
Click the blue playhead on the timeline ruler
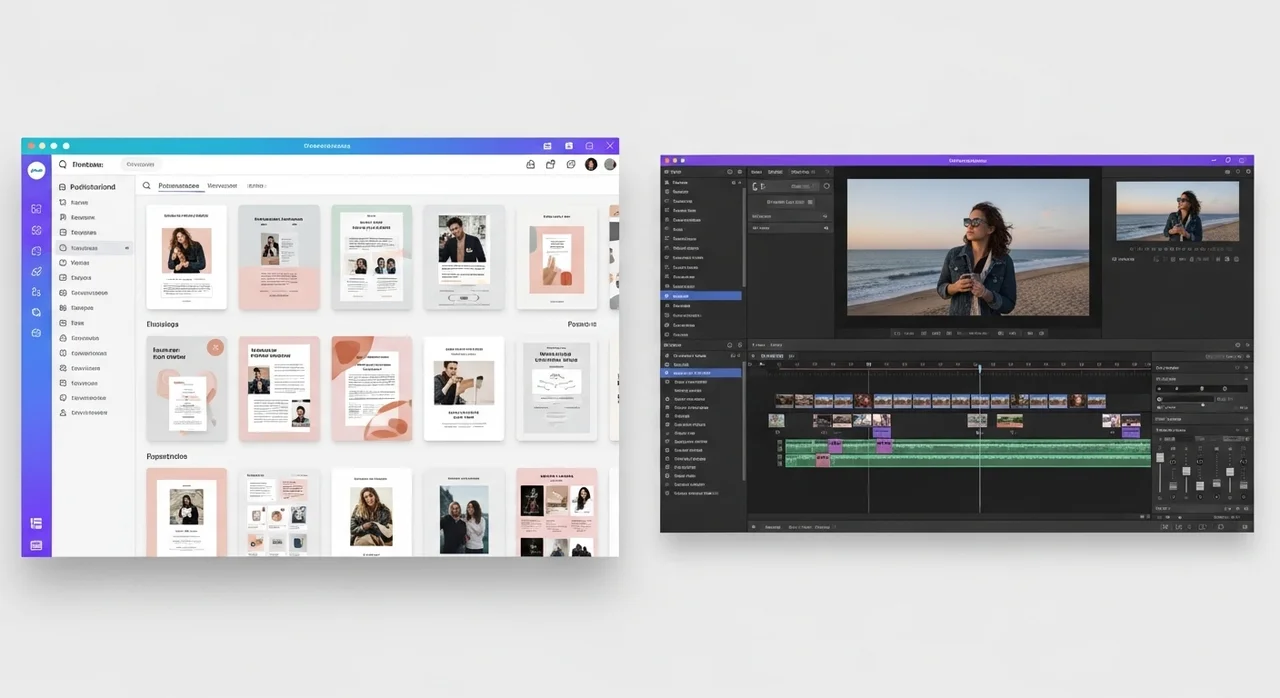click(x=979, y=367)
